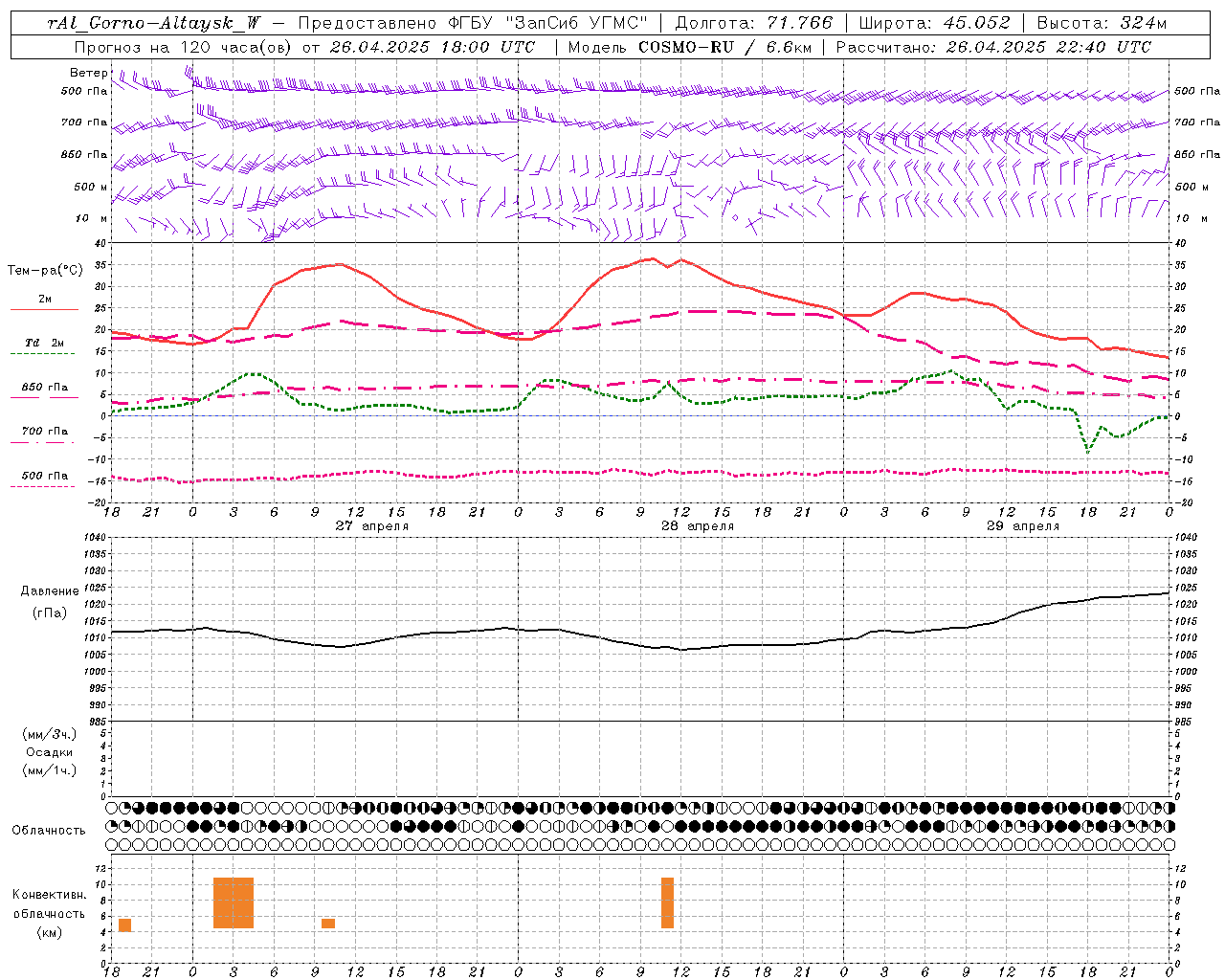The height and width of the screenshot is (980, 1225).
Task: Click the ФГБУ "ЗапСиб УГМС" provider text
Action: (549, 23)
